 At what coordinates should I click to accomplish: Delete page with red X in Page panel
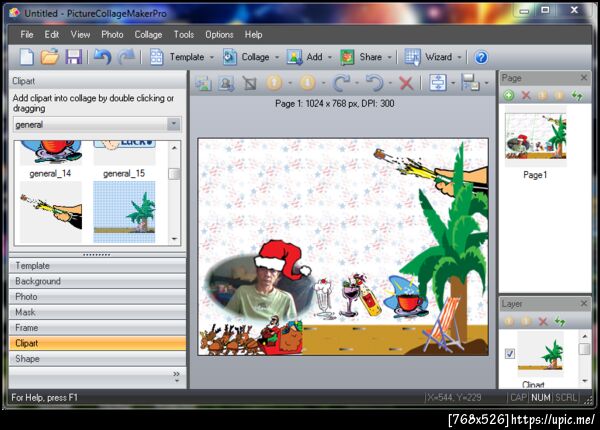[526, 95]
